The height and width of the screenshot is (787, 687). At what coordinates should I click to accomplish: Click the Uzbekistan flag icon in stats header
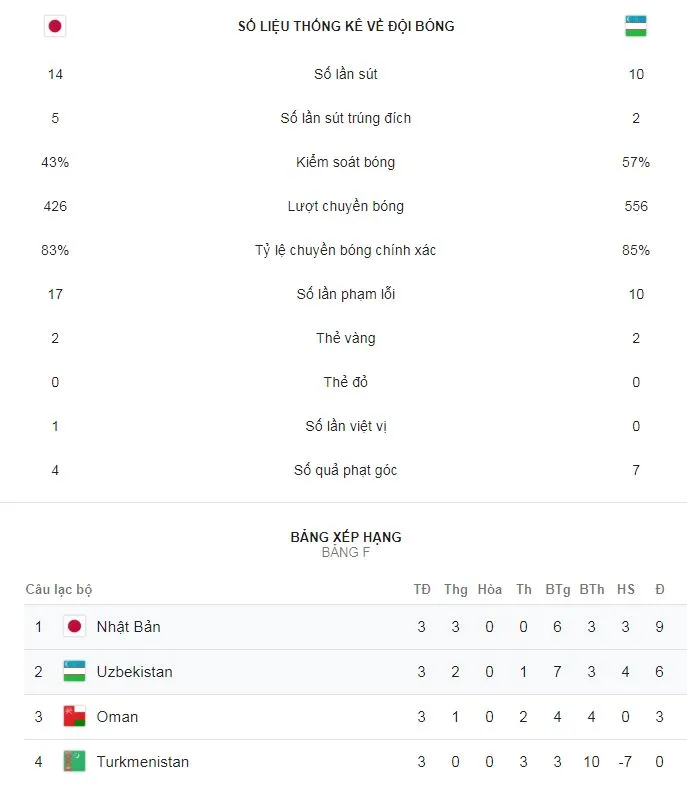pos(636,27)
